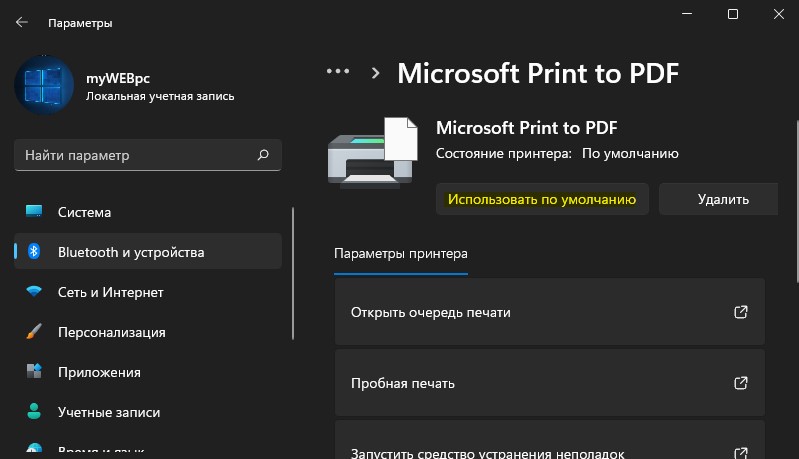
Task: Minimize the Параметры window
Action: coord(687,14)
